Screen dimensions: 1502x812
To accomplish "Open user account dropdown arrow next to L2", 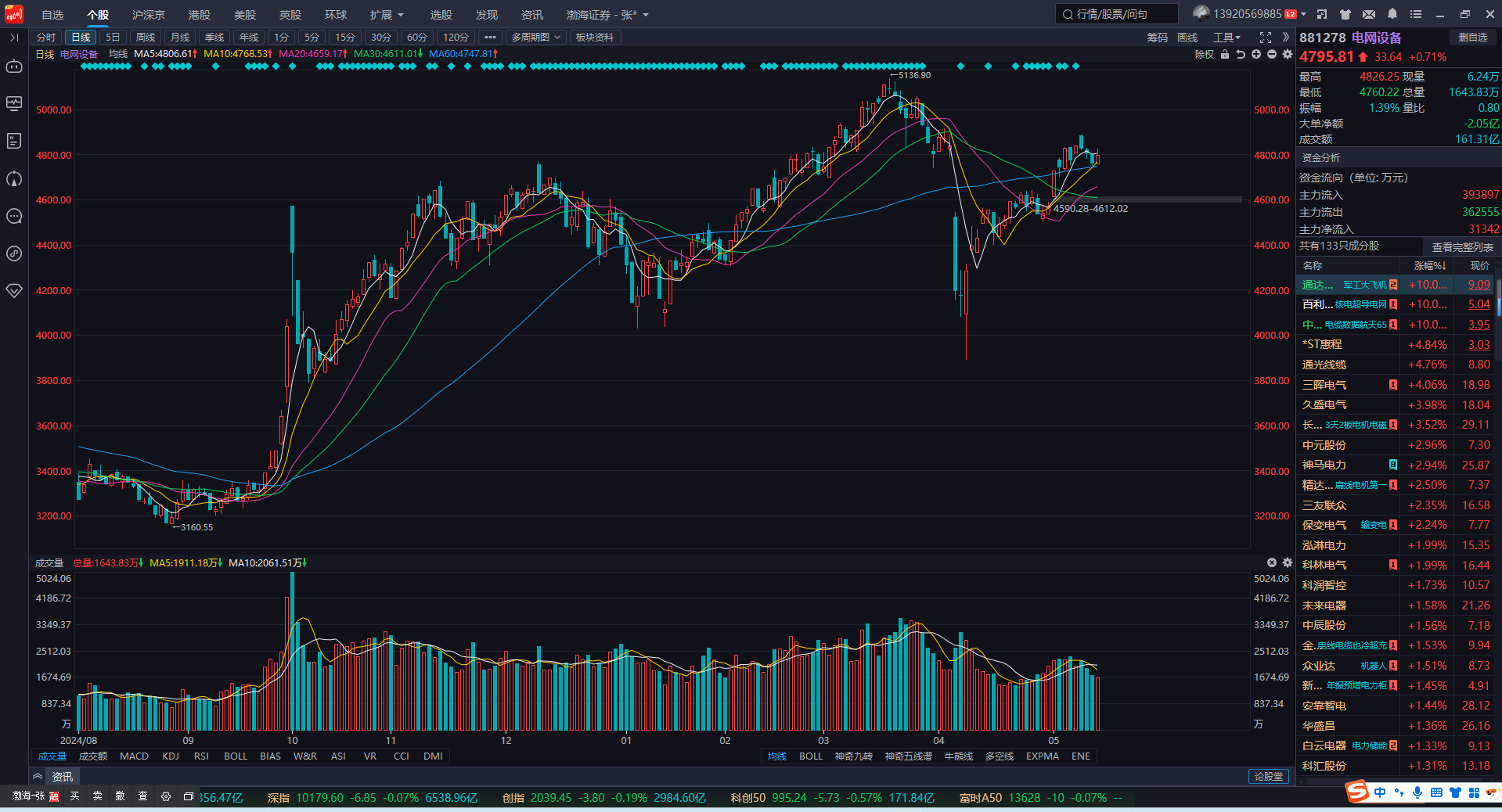I will tap(1304, 14).
